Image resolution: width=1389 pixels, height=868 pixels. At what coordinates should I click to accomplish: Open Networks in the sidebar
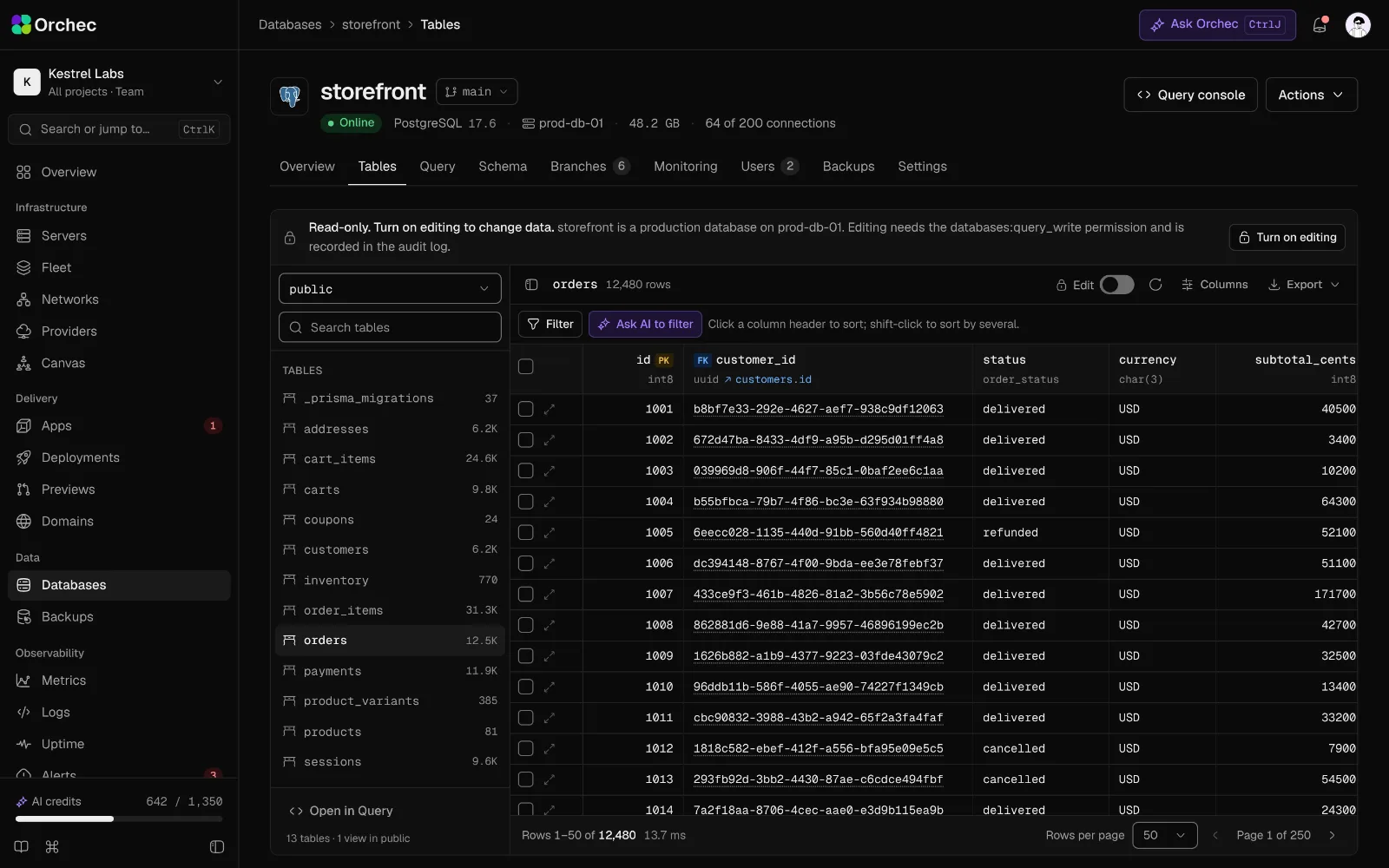(x=119, y=299)
